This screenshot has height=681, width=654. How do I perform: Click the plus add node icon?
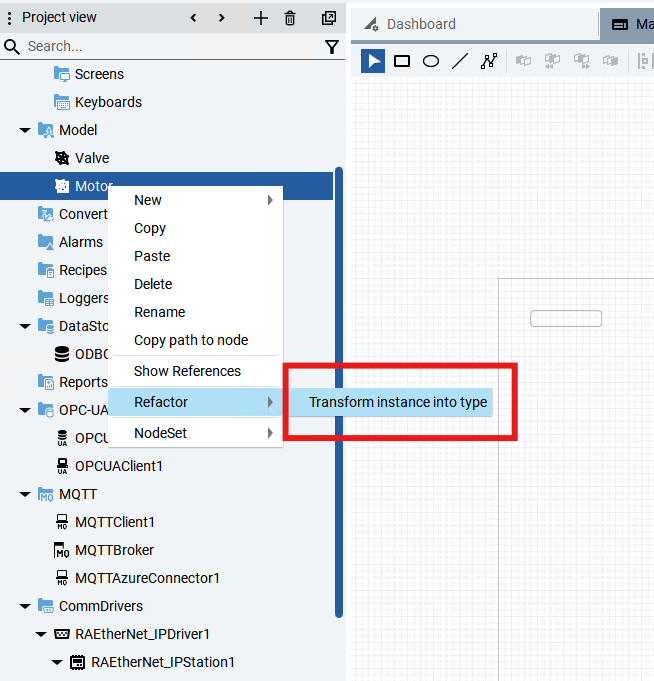[261, 18]
